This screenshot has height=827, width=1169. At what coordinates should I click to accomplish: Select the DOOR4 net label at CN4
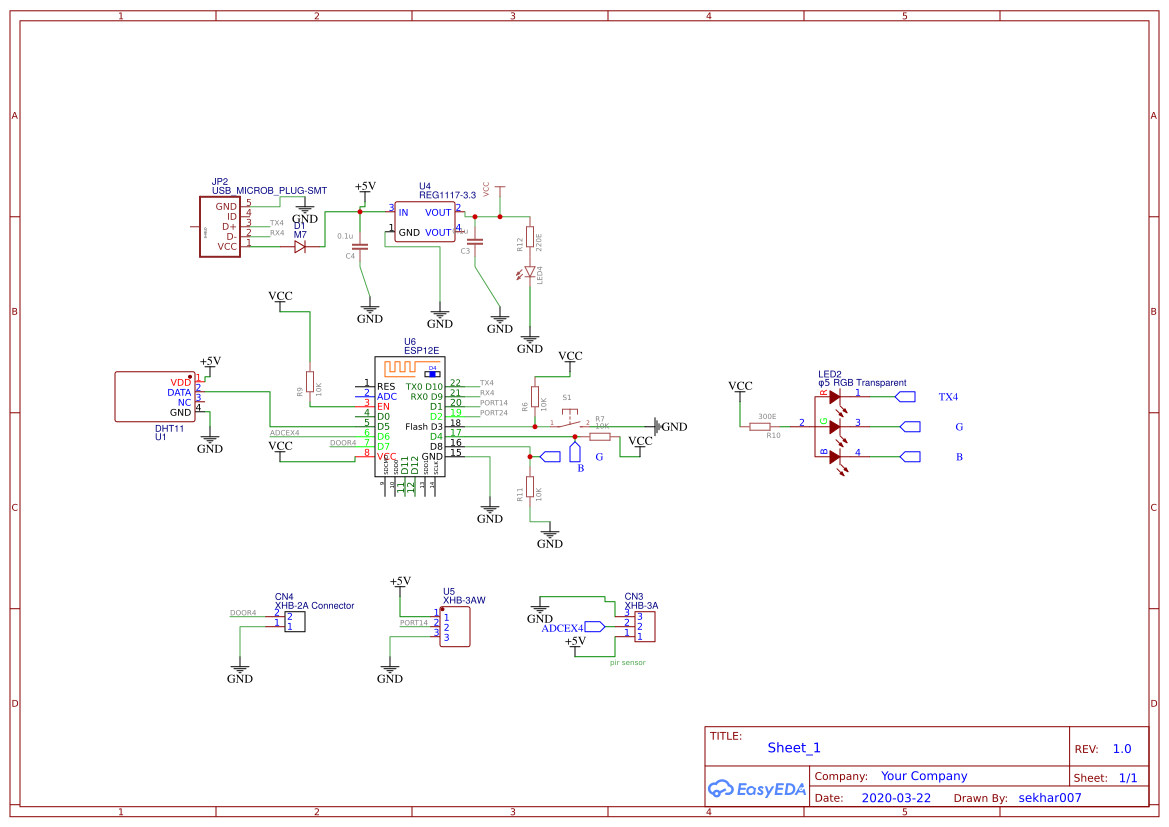[242, 613]
